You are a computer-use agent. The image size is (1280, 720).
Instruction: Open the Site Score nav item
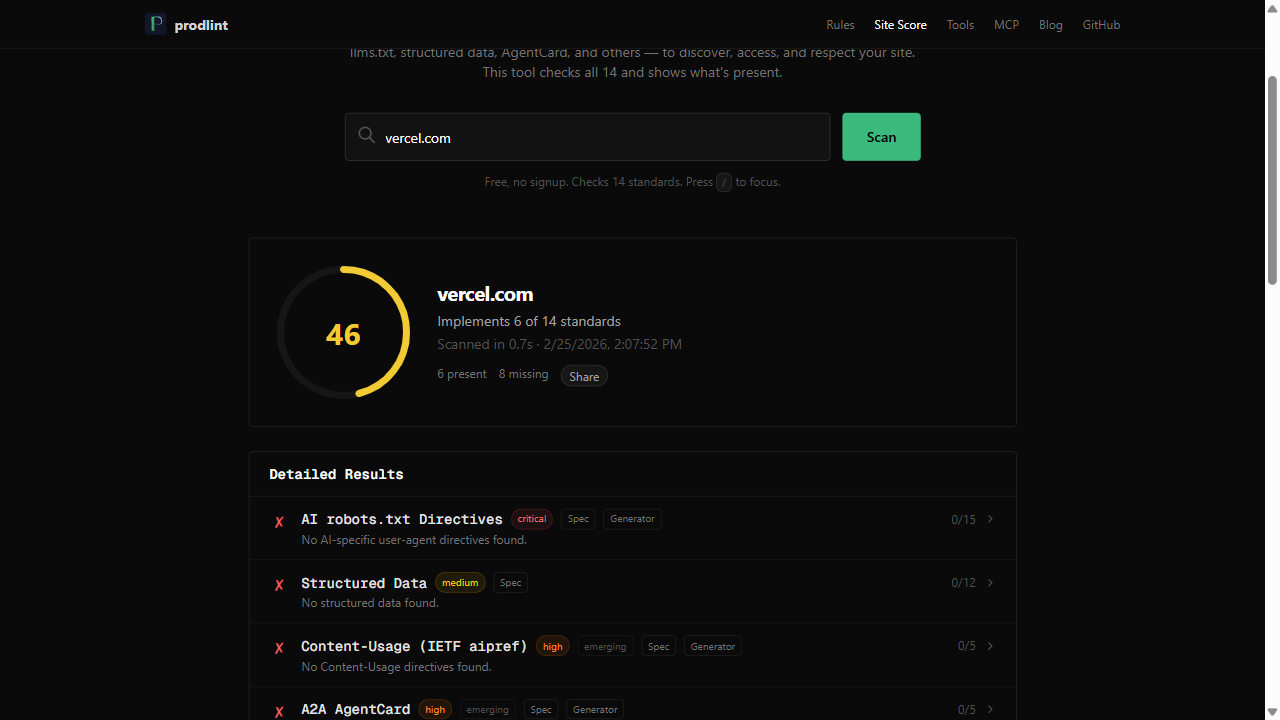click(900, 25)
